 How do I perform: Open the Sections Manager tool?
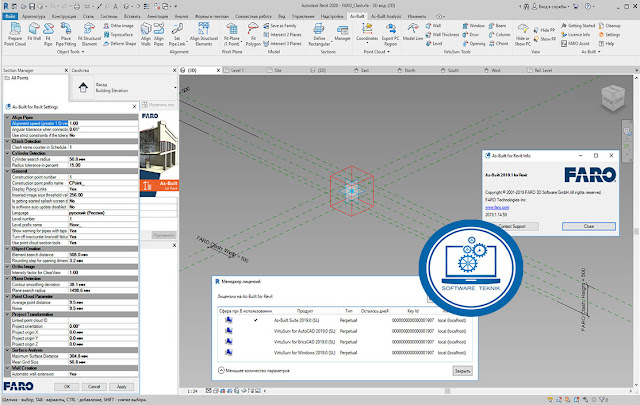tap(342, 33)
